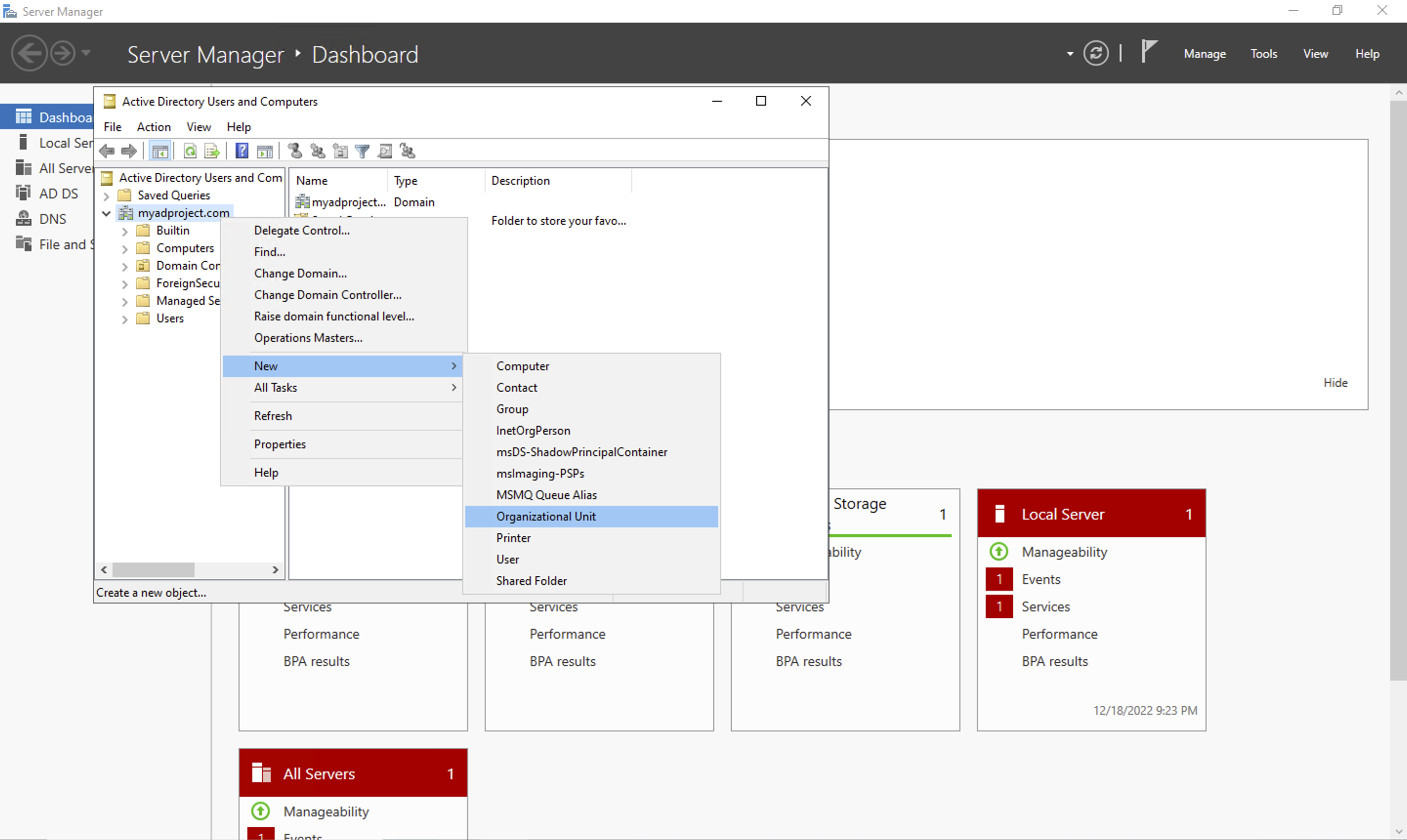Click the blue Help question mark icon
1407x840 pixels.
(242, 151)
